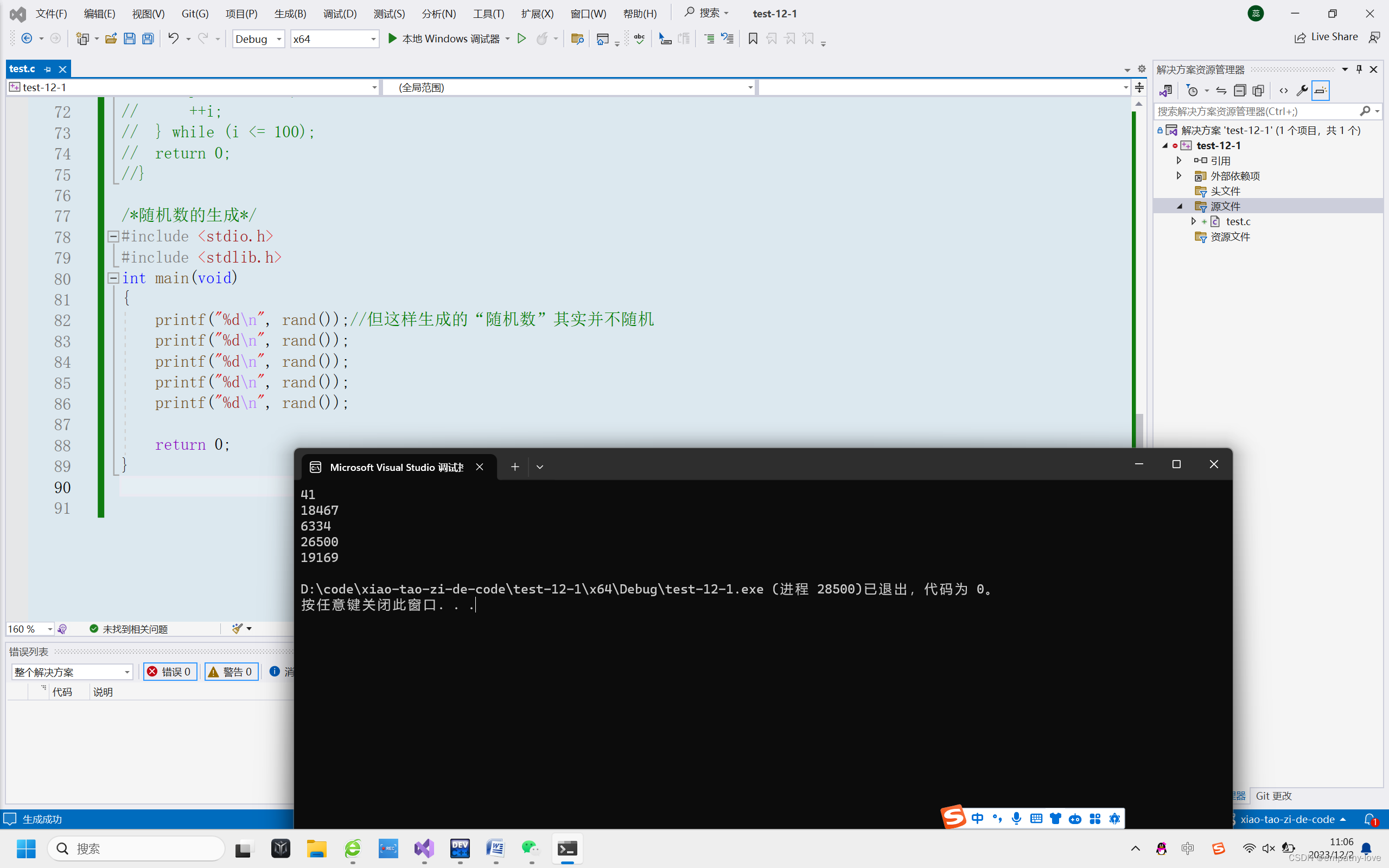Screen dimensions: 1389x868
Task: Click the Properties wrench icon in Solution Explorer
Action: point(1302,91)
